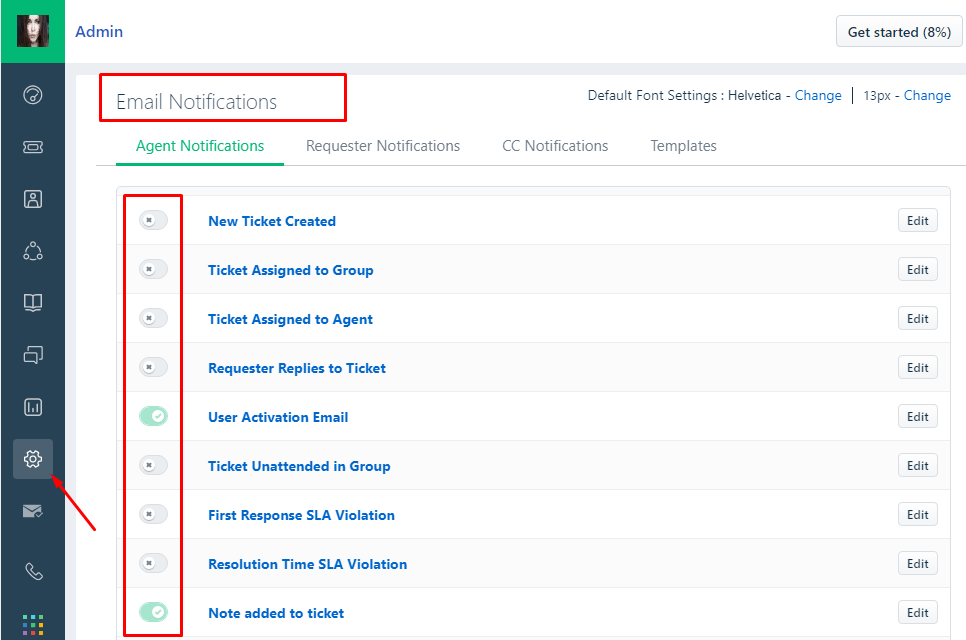
Task: Open the Ticket Assigned to Group link
Action: click(x=291, y=270)
